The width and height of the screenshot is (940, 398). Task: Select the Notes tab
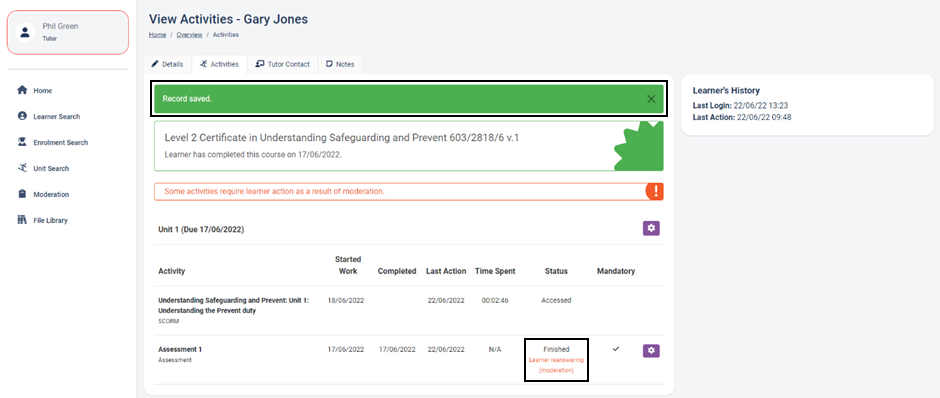point(340,64)
